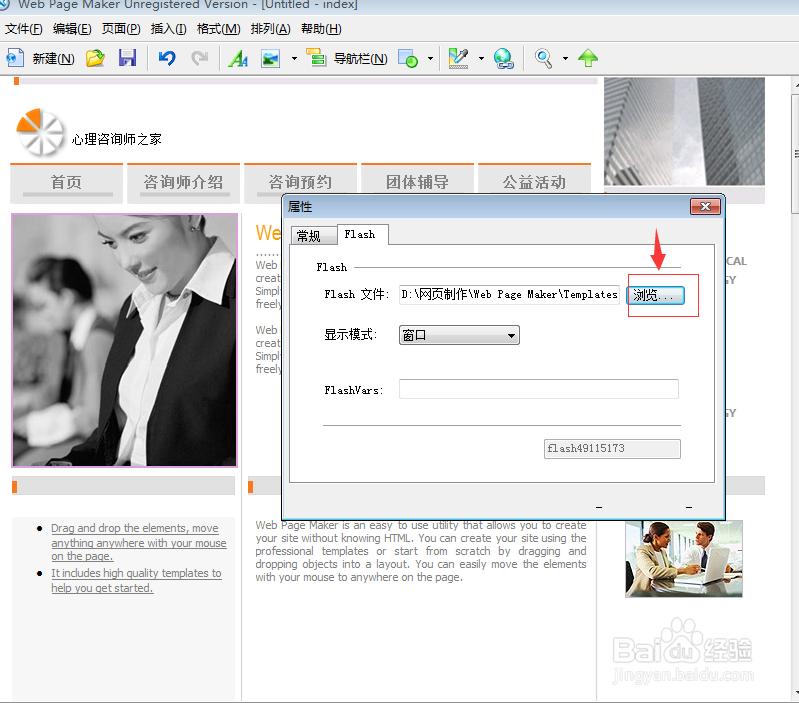Click the magnifier zoom icon

pos(543,59)
